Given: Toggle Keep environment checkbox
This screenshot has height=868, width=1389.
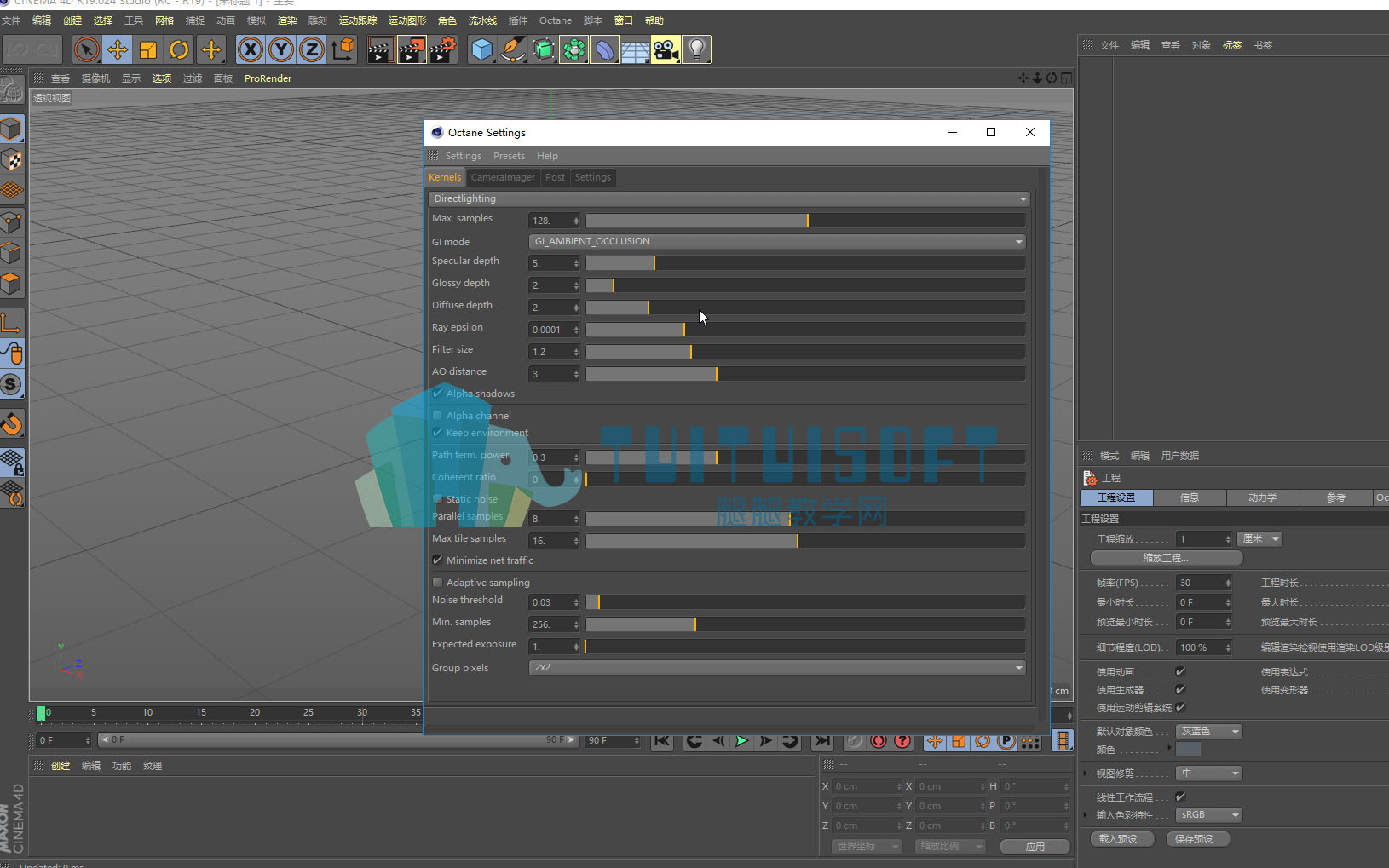Looking at the screenshot, I should tap(437, 433).
